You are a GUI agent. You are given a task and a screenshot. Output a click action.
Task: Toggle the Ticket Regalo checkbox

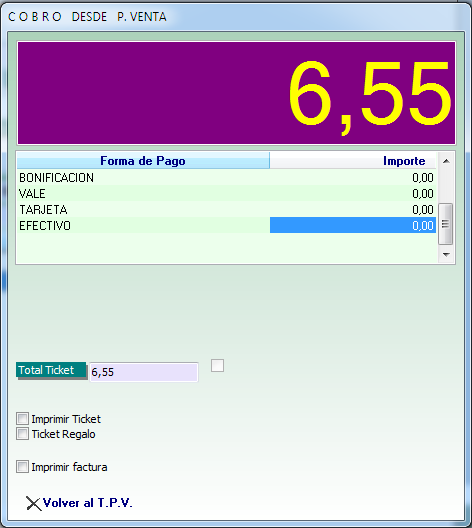pyautogui.click(x=22, y=434)
